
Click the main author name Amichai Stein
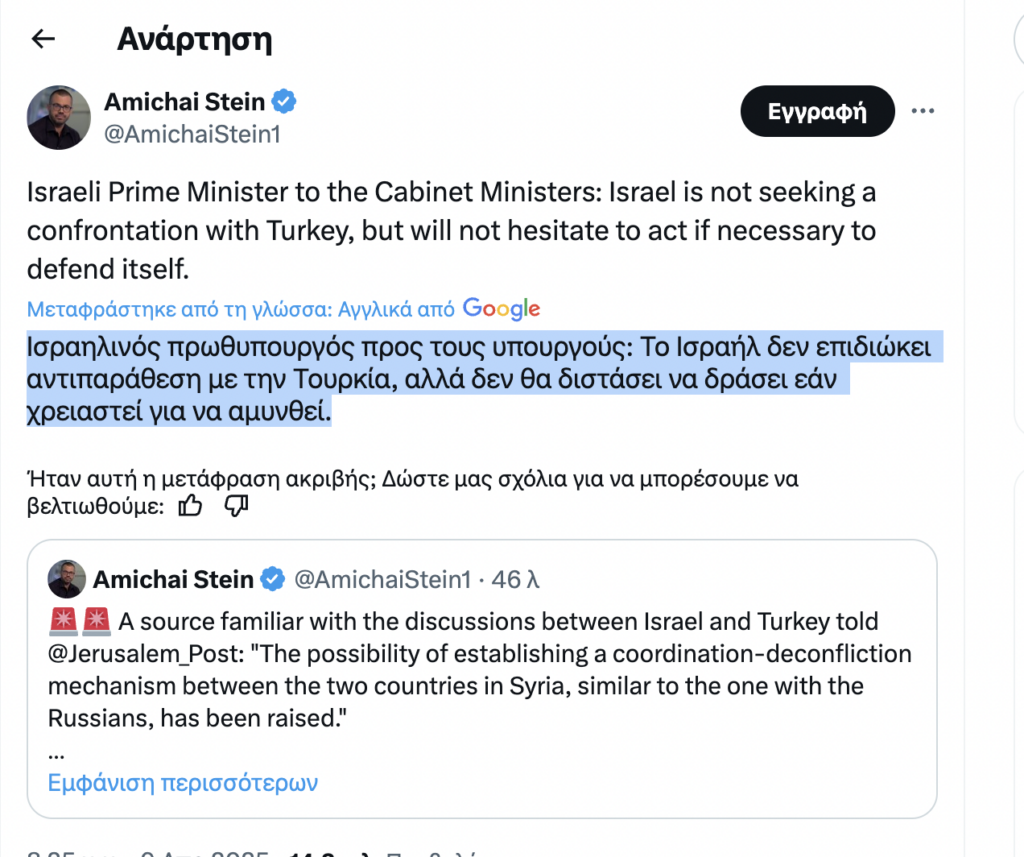(x=184, y=102)
